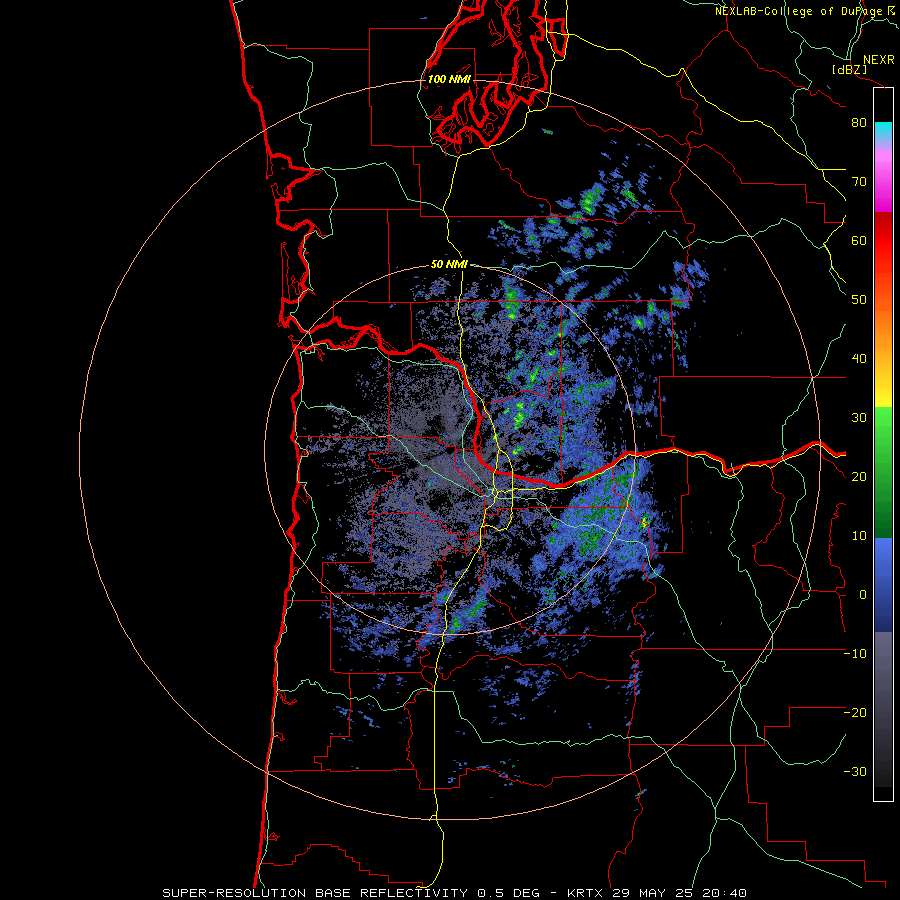Click the "100 NMI" range ring label
Image resolution: width=900 pixels, height=900 pixels.
point(449,79)
